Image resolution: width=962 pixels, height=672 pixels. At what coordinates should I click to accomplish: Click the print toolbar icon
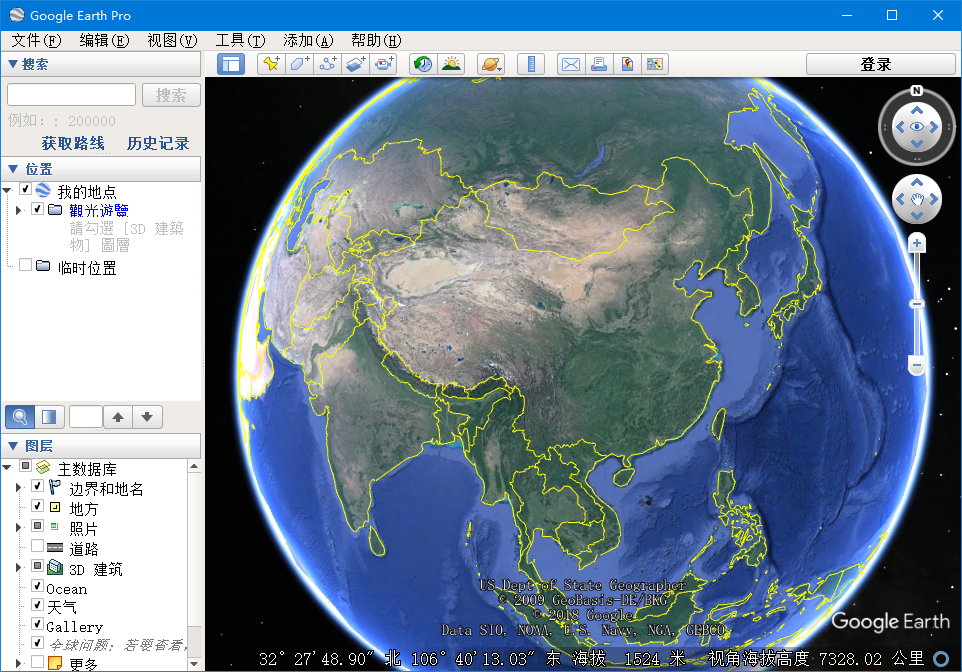[x=599, y=64]
